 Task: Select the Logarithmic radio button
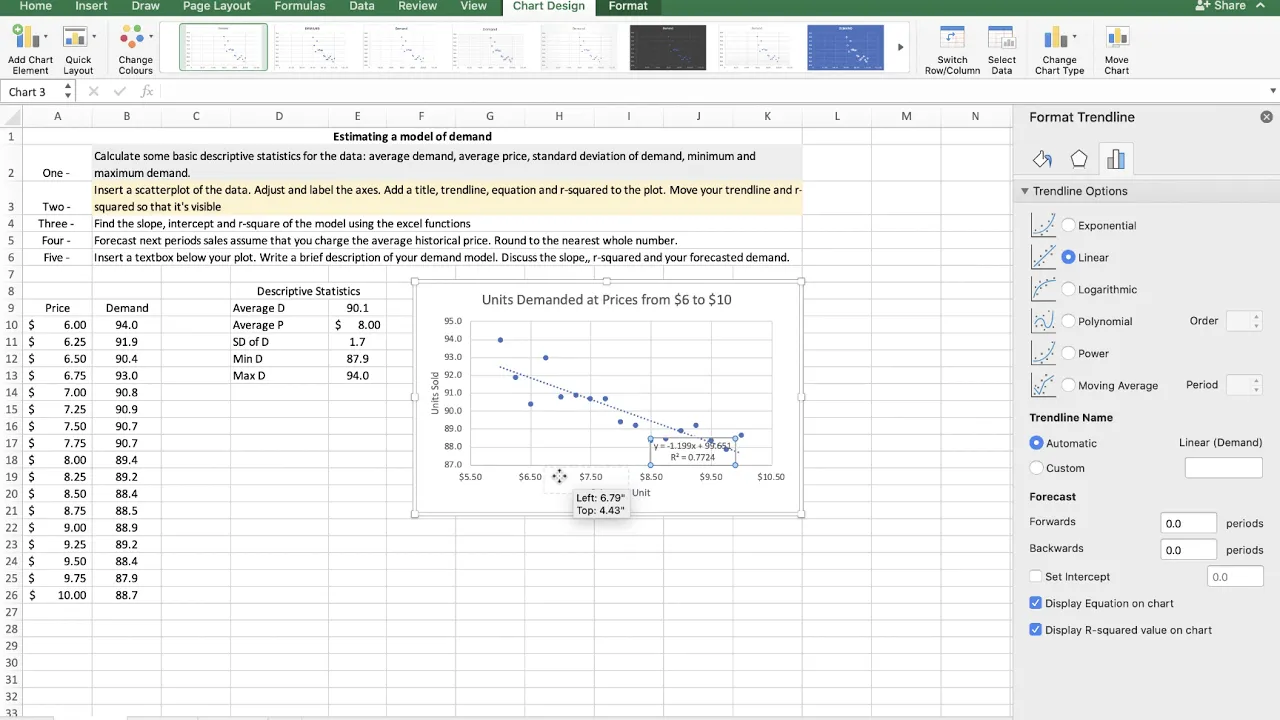(x=1069, y=289)
